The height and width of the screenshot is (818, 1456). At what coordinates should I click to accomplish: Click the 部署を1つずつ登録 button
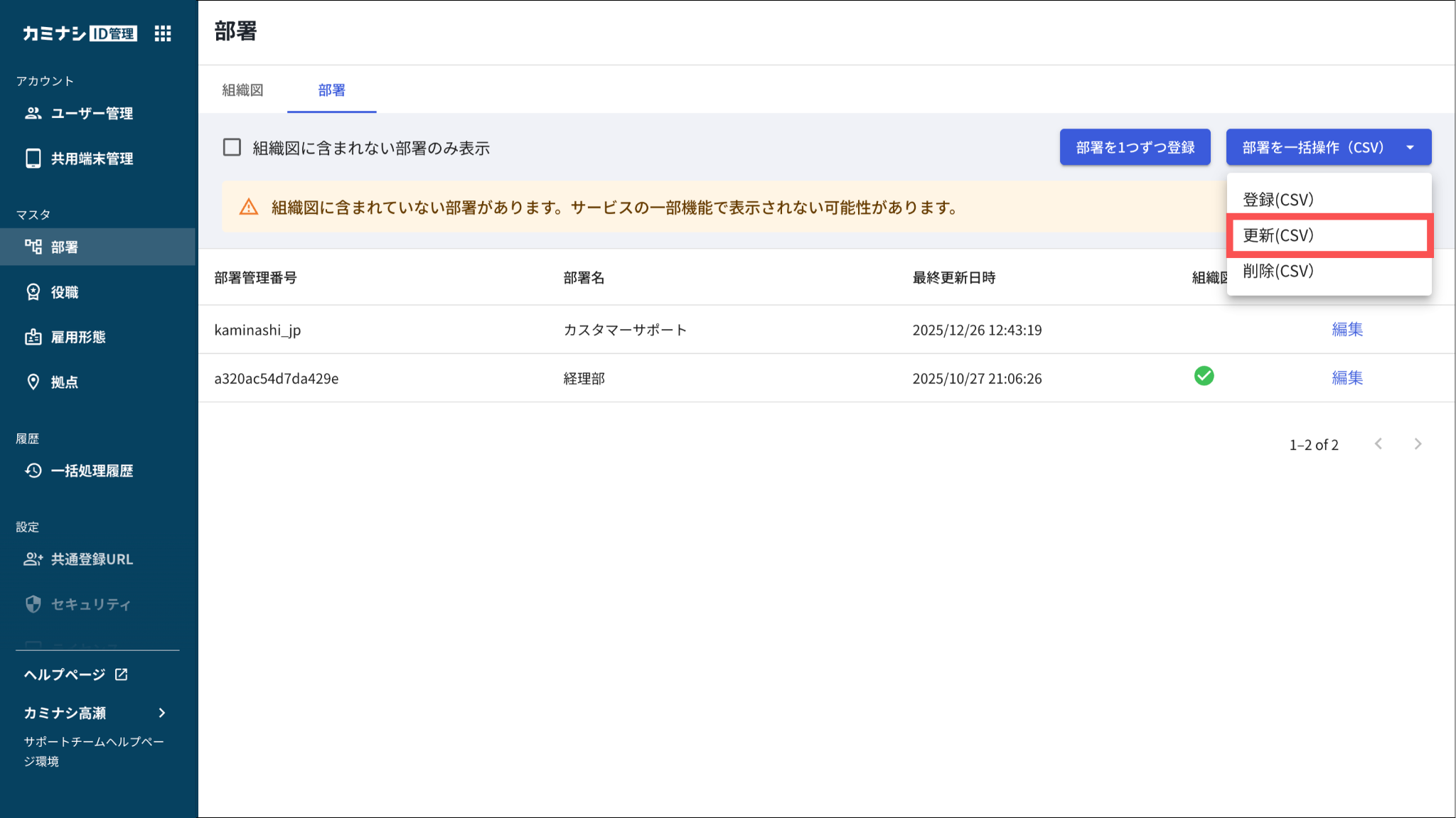click(x=1135, y=147)
